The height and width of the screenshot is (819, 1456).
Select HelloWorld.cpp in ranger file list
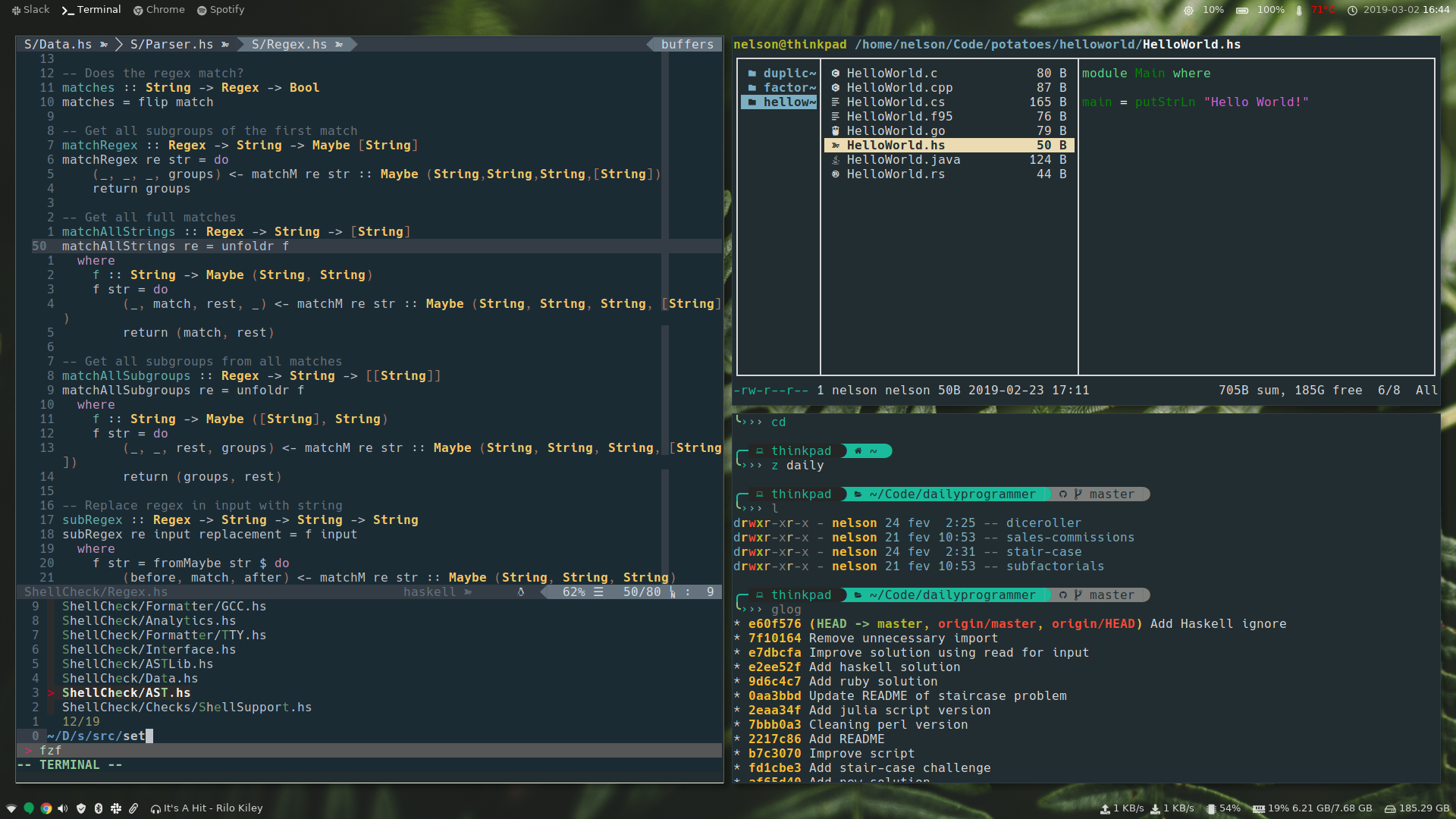[949, 88]
